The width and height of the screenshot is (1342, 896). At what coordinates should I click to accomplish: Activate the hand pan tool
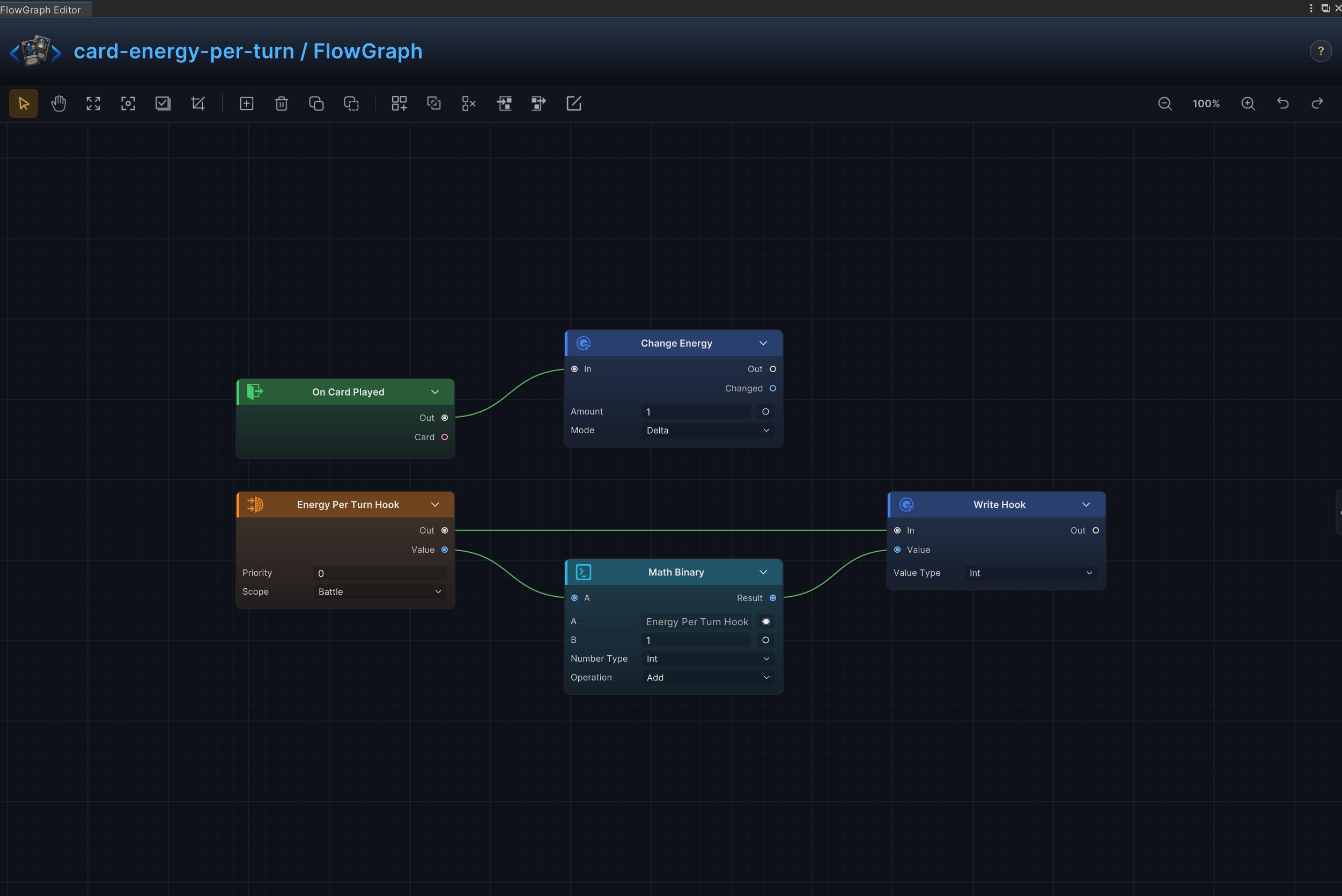tap(58, 103)
